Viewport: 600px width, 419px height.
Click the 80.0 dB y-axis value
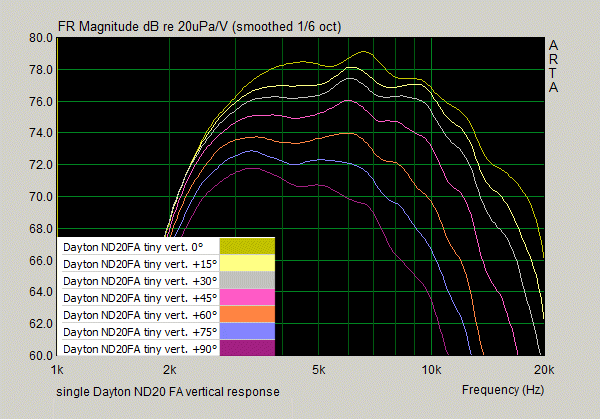coord(41,38)
